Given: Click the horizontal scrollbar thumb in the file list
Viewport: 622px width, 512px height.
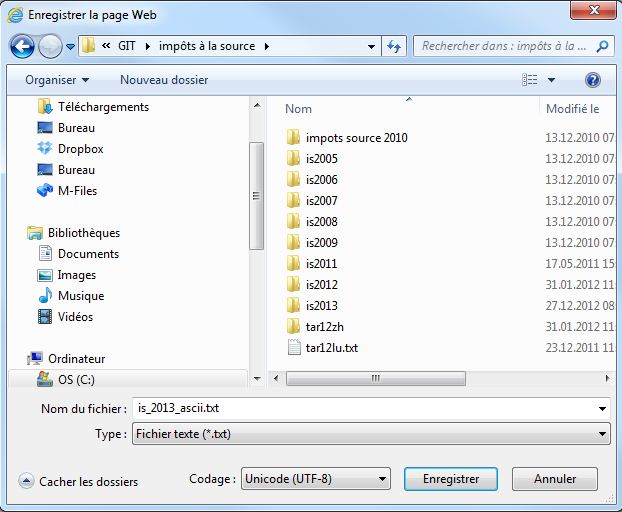Looking at the screenshot, I should [x=376, y=378].
